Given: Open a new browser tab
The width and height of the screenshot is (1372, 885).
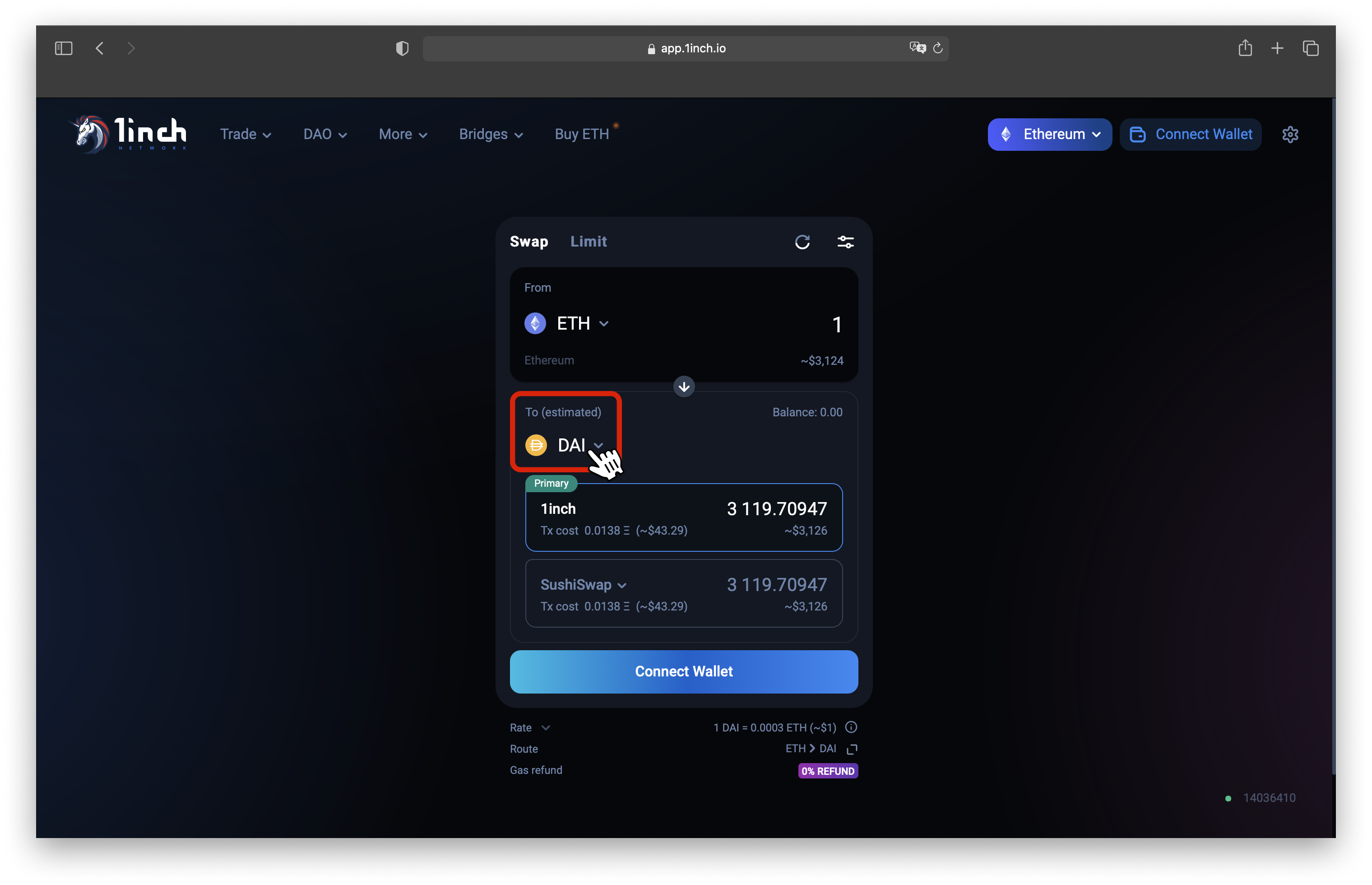Looking at the screenshot, I should (x=1277, y=48).
